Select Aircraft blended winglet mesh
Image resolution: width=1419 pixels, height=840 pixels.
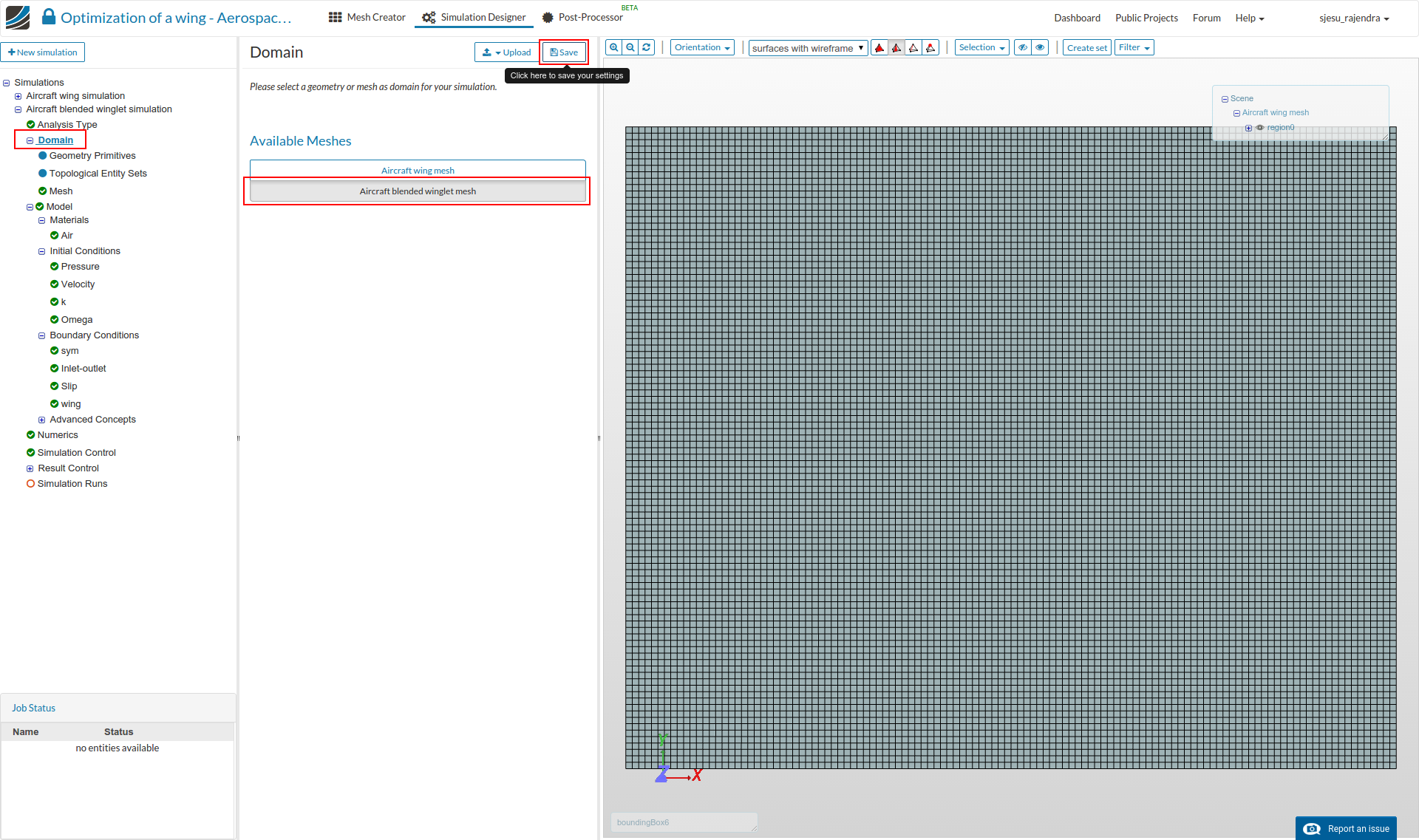[x=418, y=191]
